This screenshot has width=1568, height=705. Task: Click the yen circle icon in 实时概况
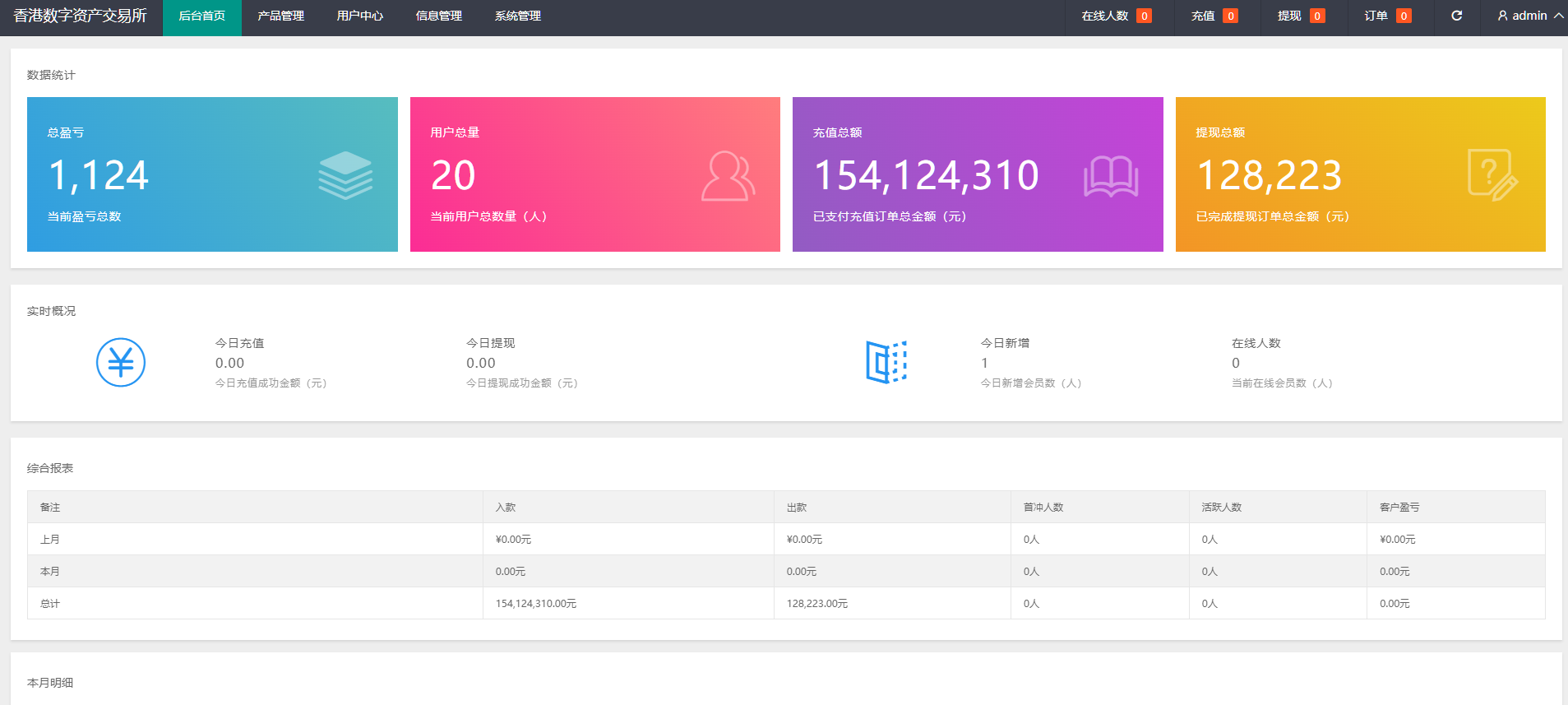tap(121, 362)
